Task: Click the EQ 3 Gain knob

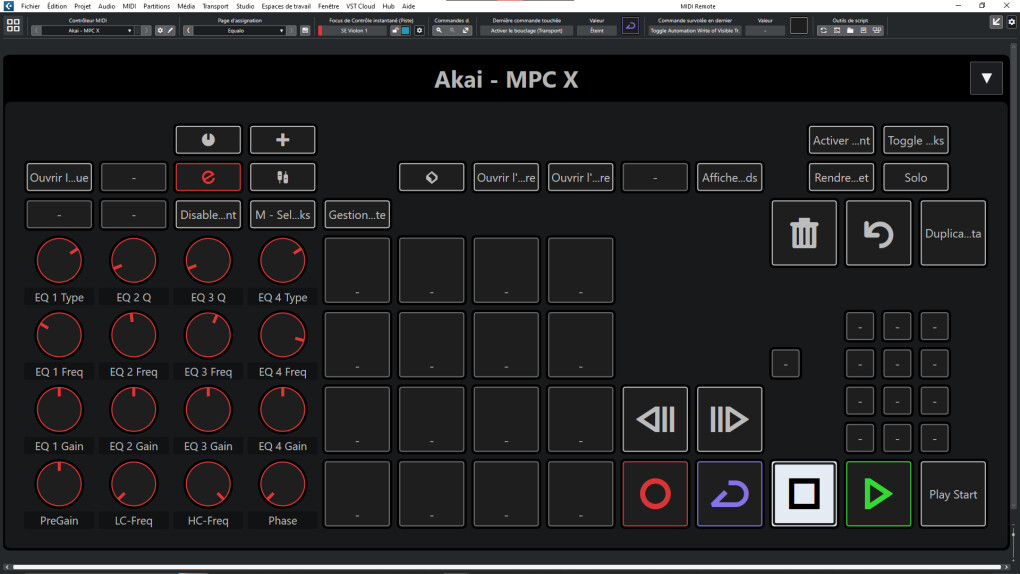Action: [208, 409]
